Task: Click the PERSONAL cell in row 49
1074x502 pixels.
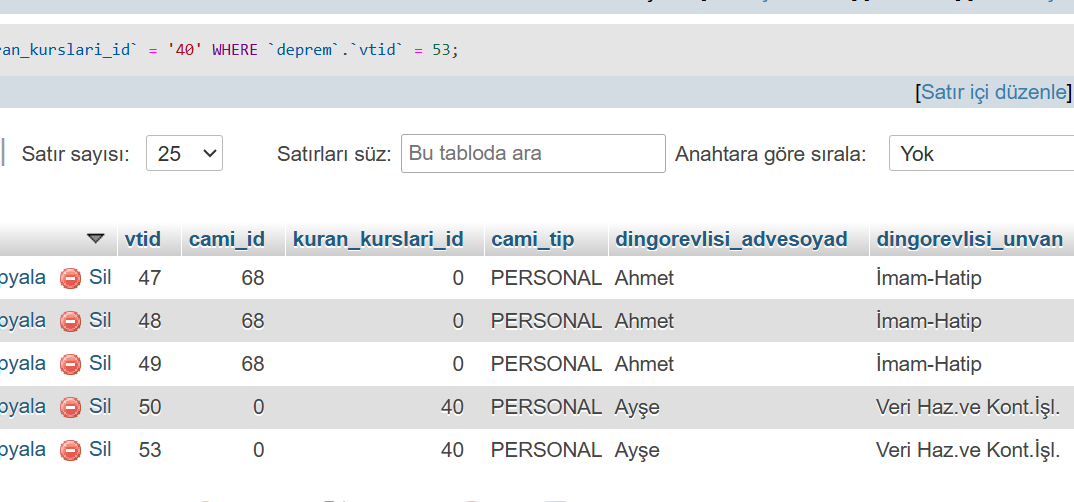Action: (546, 364)
